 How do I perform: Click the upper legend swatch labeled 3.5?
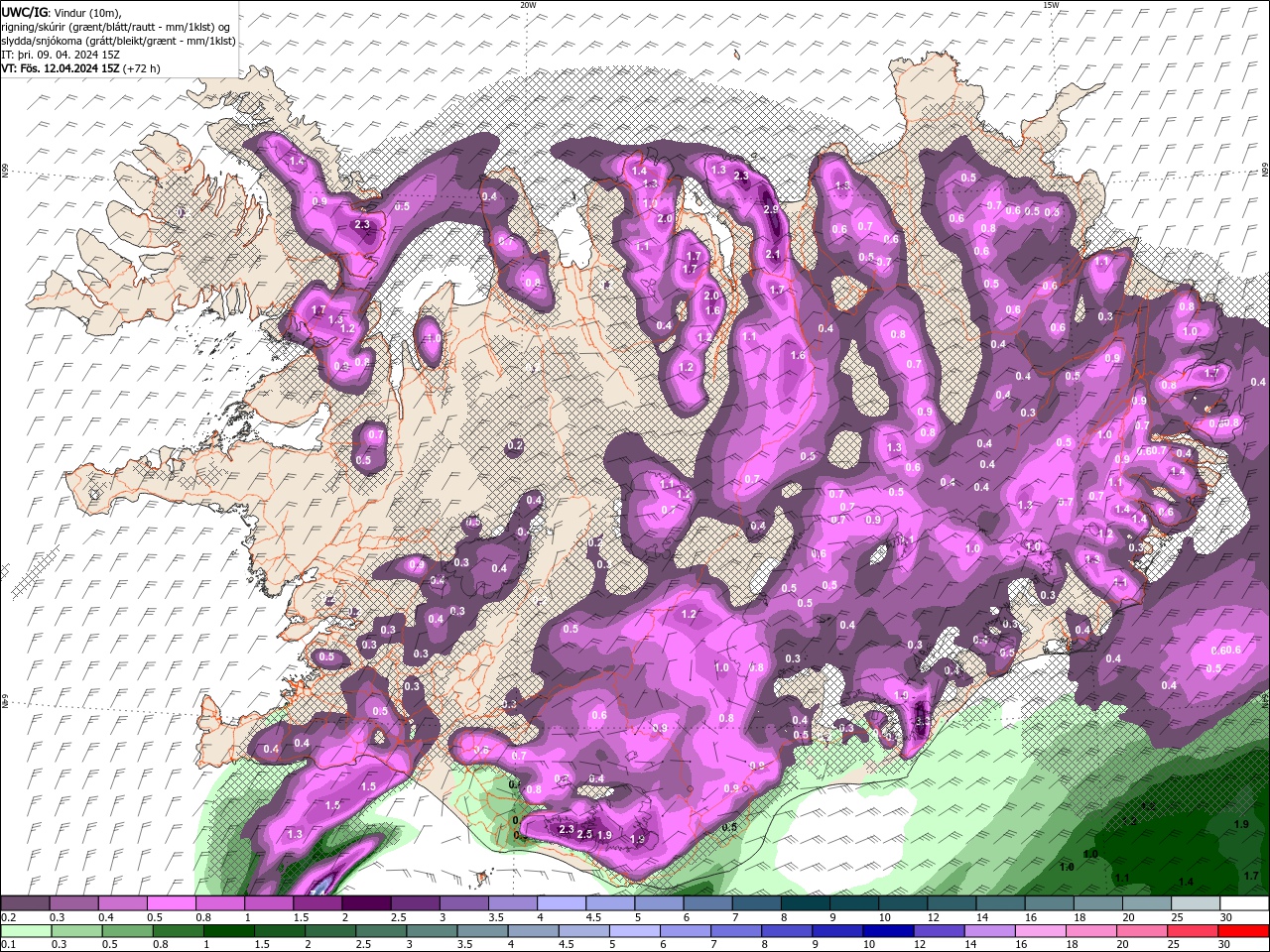pyautogui.click(x=512, y=903)
